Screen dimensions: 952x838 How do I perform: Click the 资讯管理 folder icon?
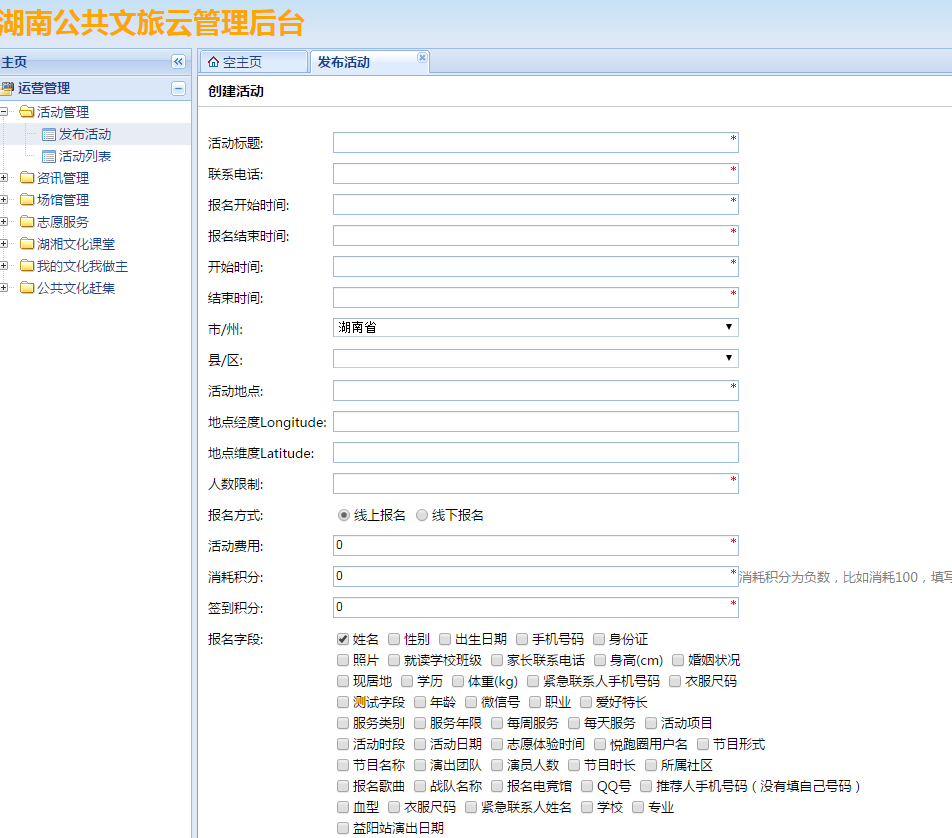click(x=27, y=178)
